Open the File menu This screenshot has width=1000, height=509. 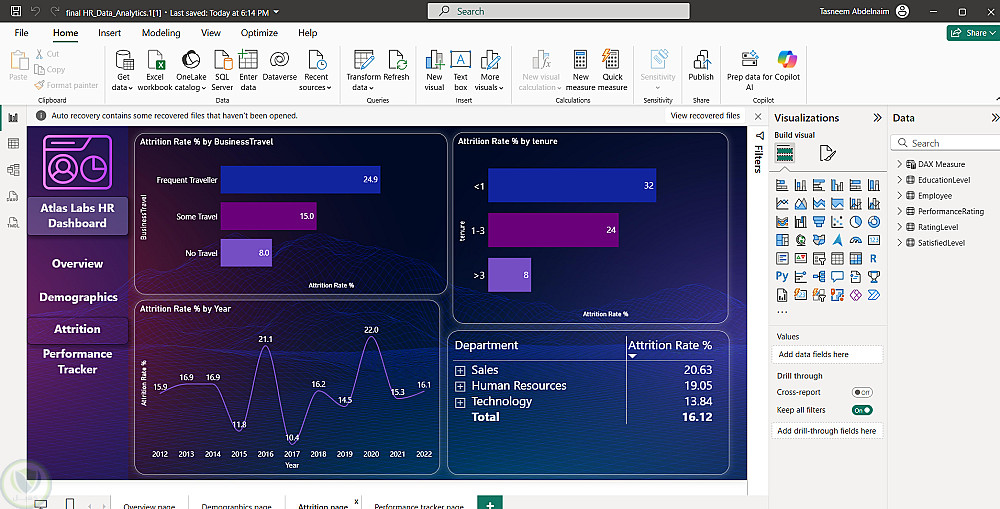click(22, 33)
